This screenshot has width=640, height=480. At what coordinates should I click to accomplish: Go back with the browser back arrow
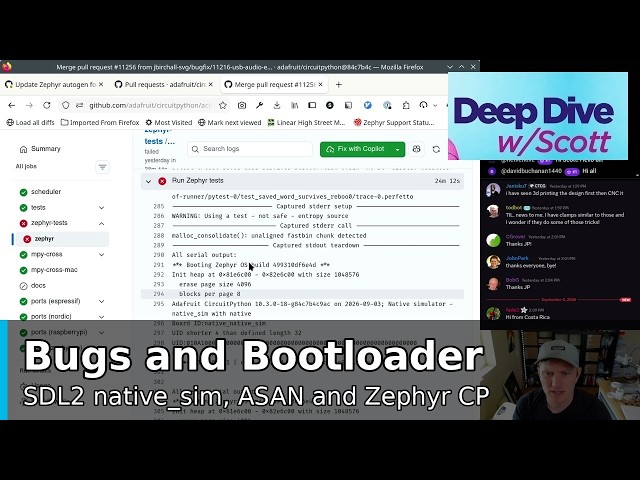click(x=11, y=105)
